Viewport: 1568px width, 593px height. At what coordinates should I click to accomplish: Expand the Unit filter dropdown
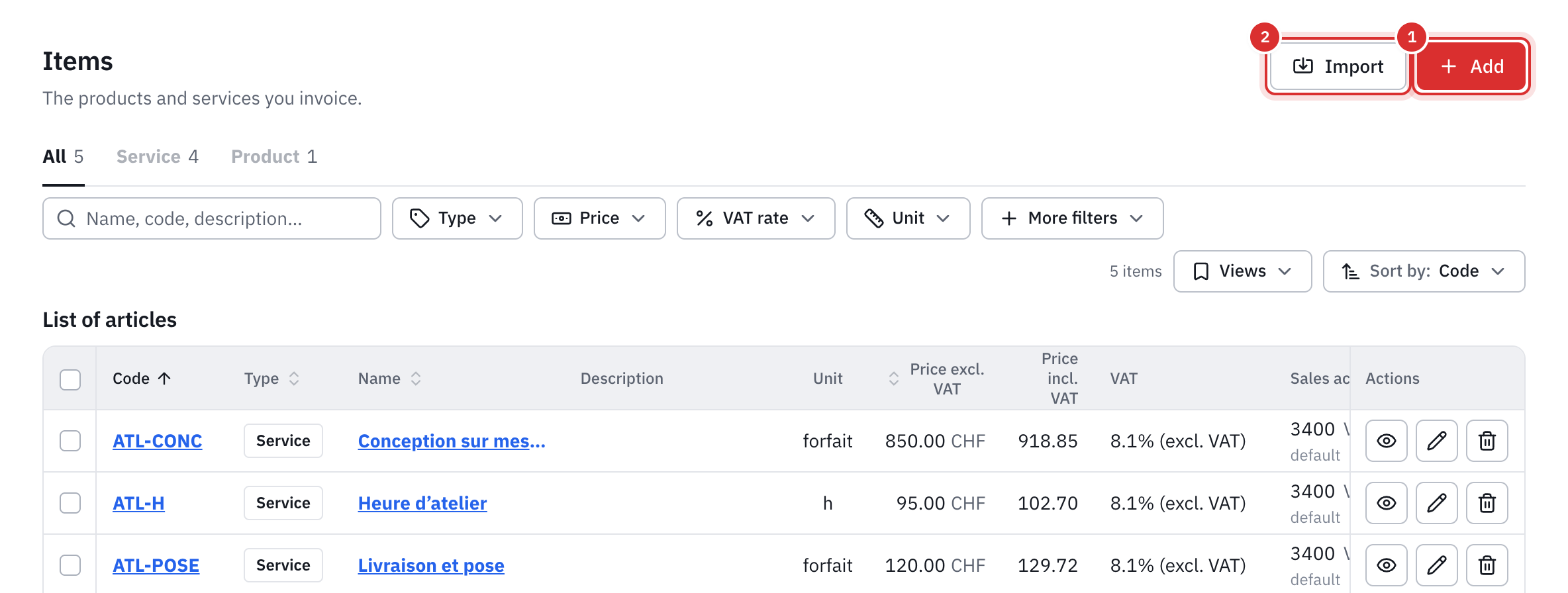point(908,218)
